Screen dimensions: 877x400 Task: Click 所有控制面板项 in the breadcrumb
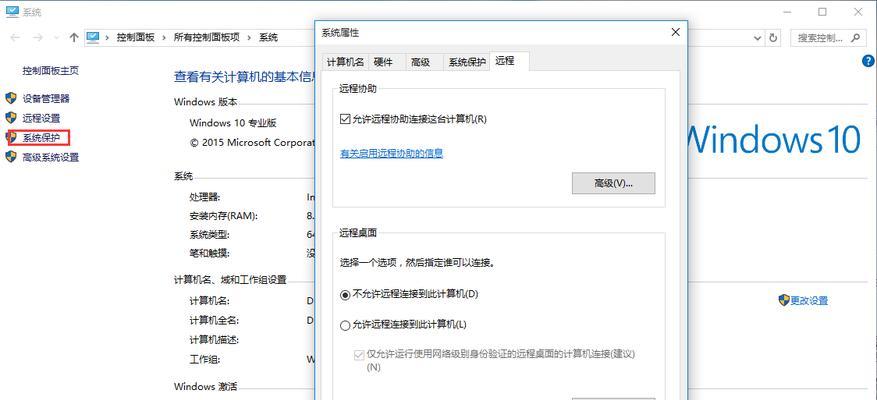[x=206, y=37]
